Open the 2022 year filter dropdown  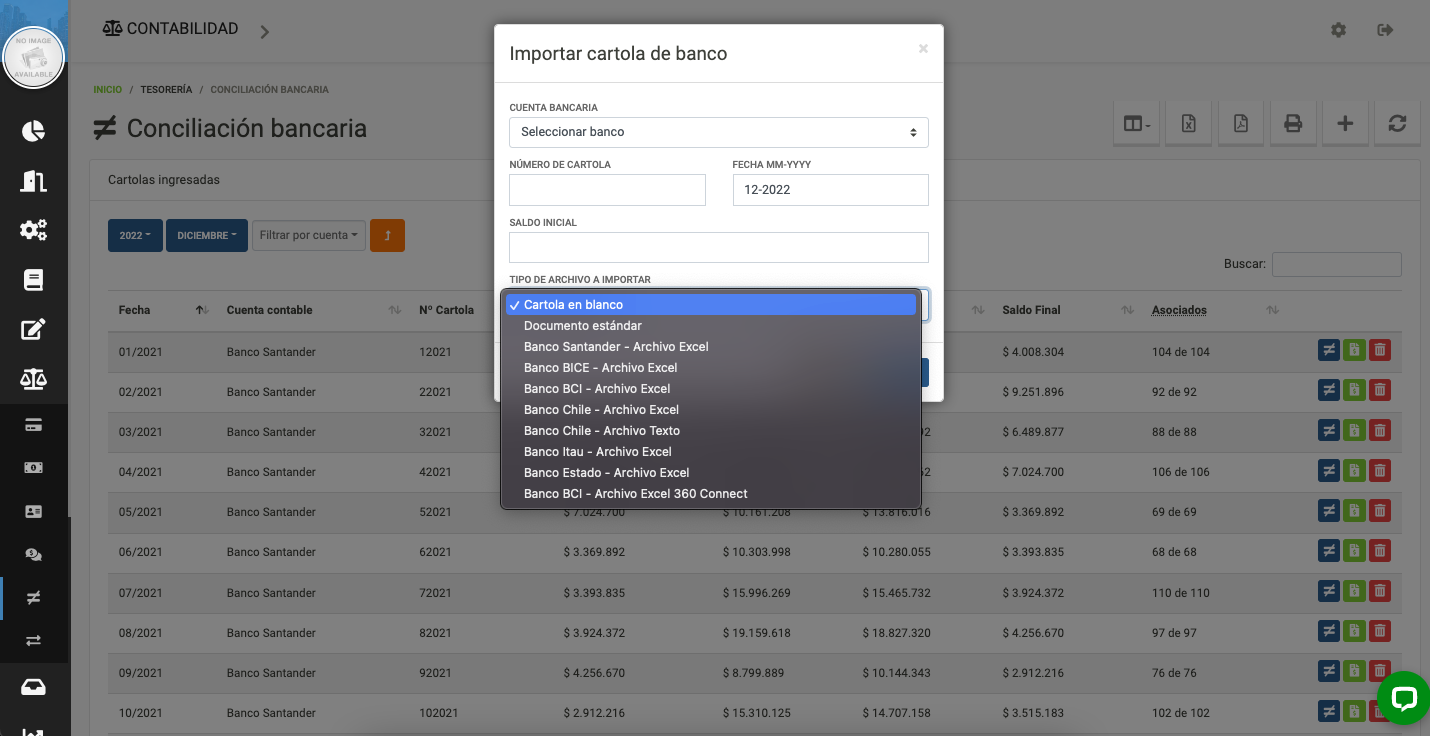(x=135, y=236)
